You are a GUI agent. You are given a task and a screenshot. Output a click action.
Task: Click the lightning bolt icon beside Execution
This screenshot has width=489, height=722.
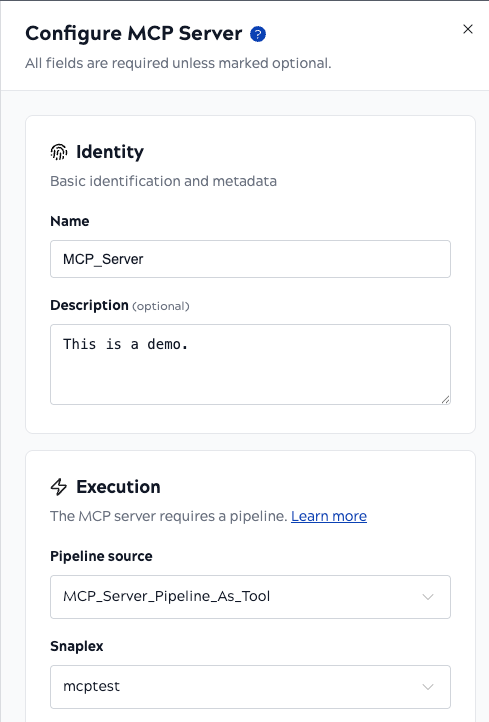tap(59, 487)
